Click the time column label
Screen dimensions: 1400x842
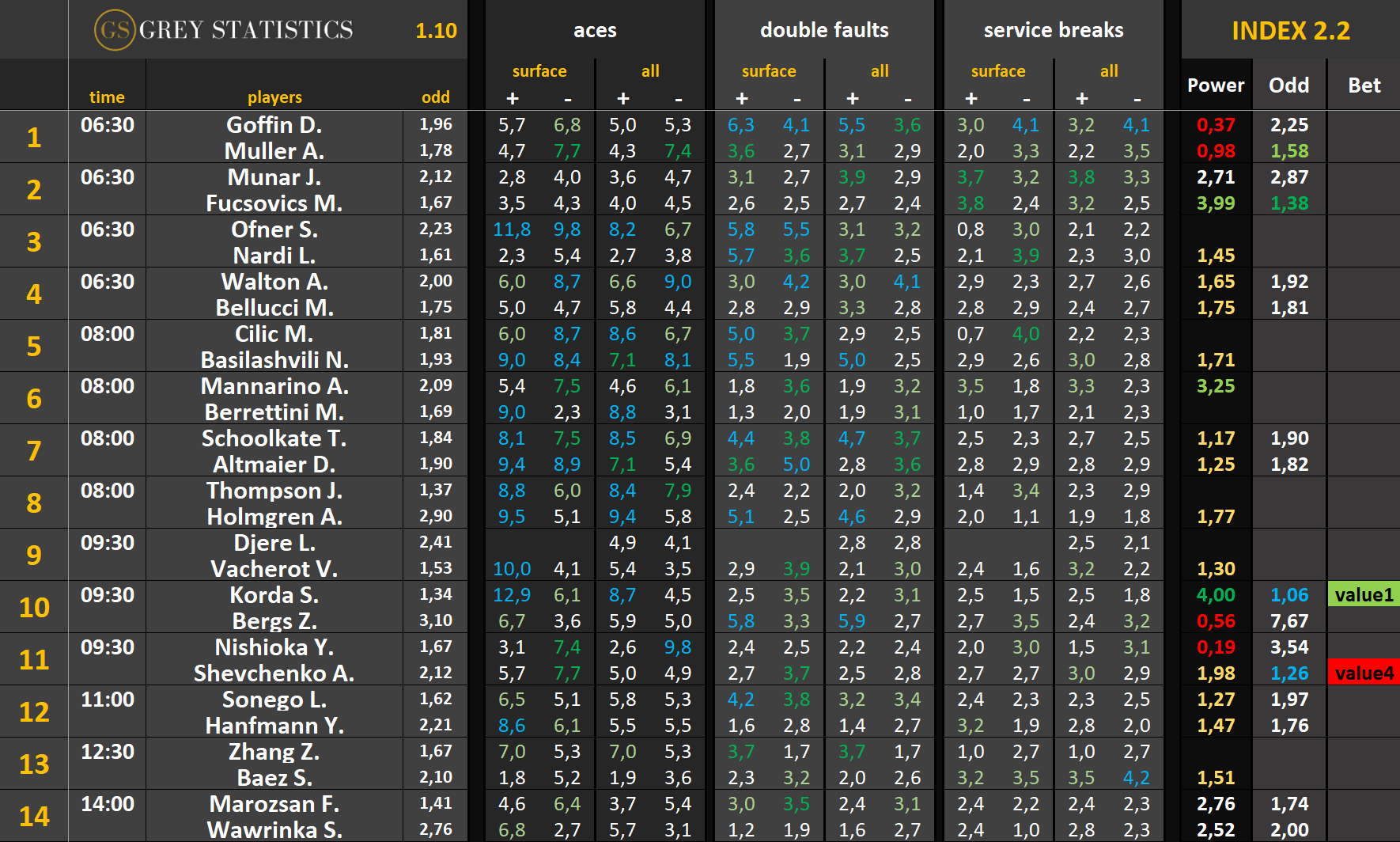(x=107, y=97)
